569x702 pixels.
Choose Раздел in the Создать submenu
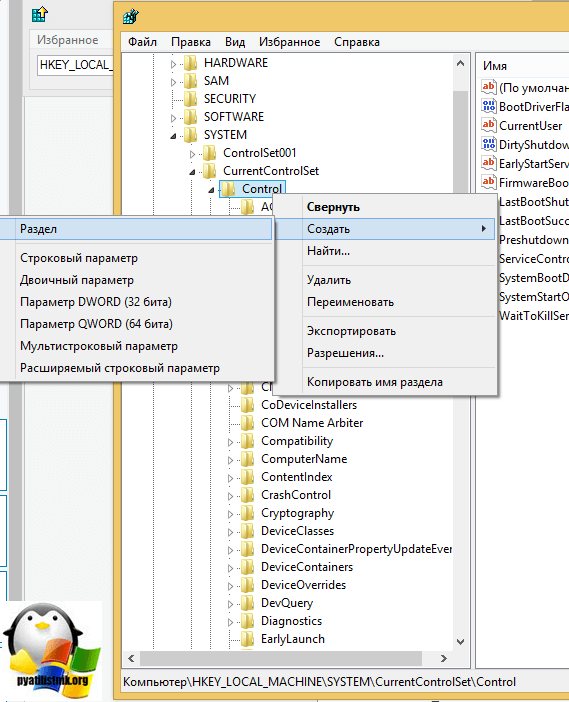(136, 229)
